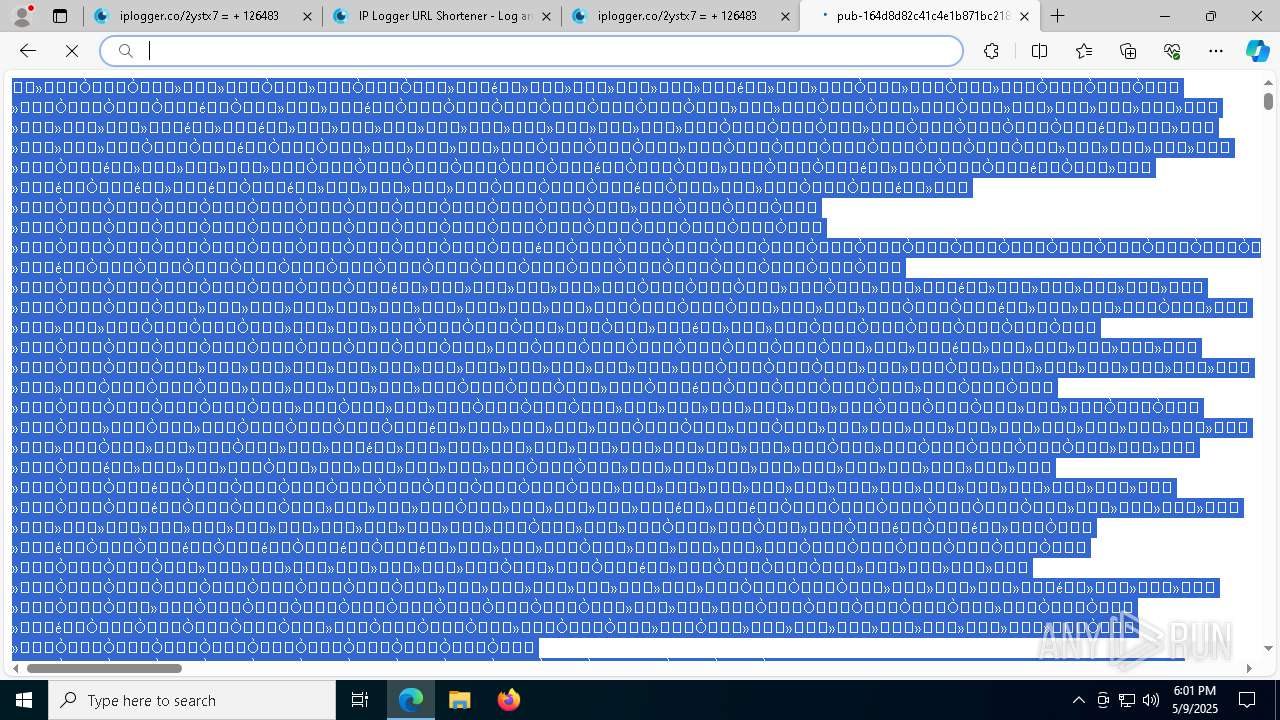Open the volume control tray icon
This screenshot has width=1280, height=720.
coord(1151,700)
